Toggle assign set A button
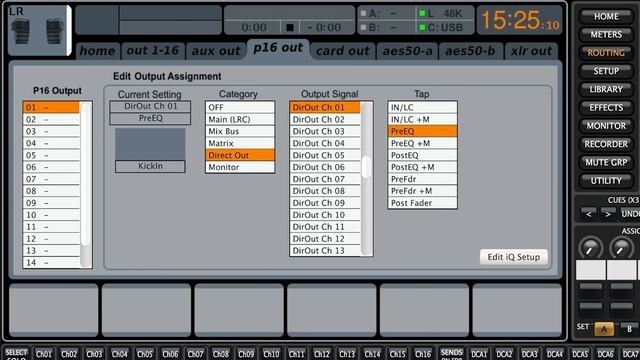This screenshot has height=360, width=640. tap(604, 329)
